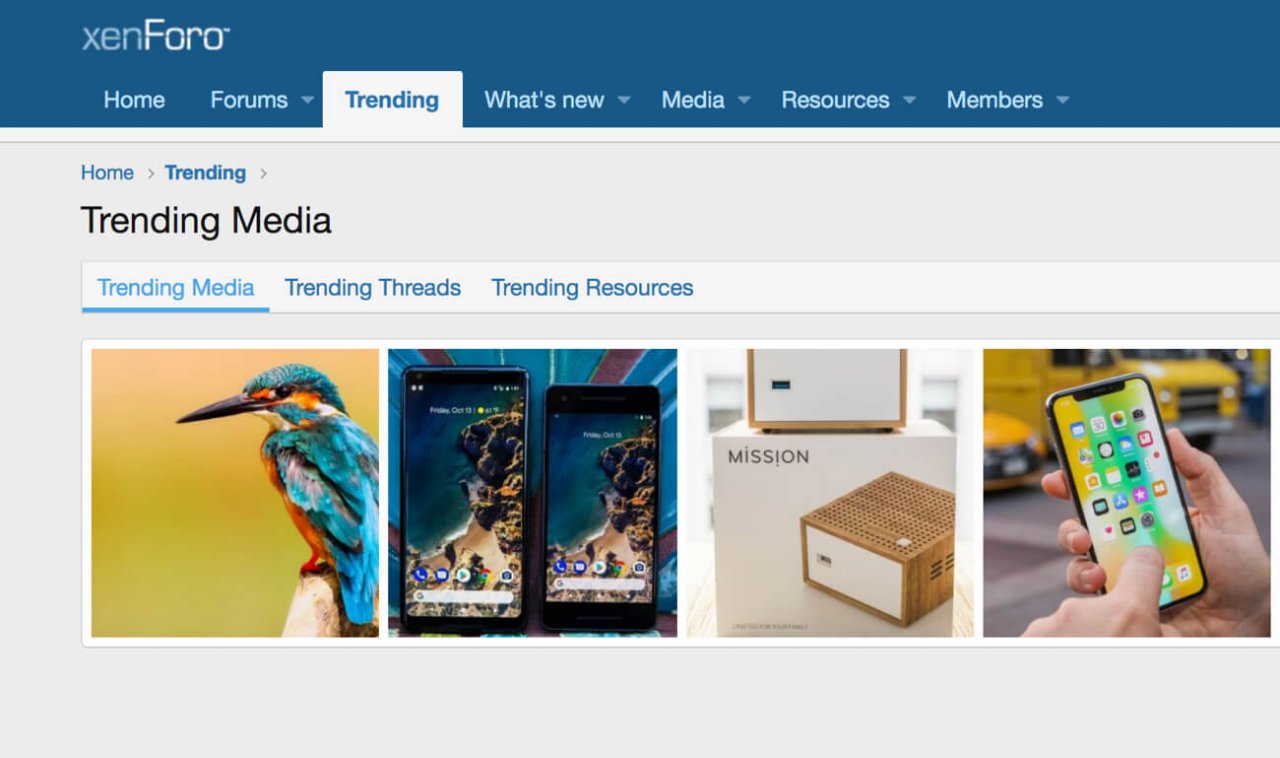Expand the Resources dropdown arrow
The height and width of the screenshot is (758, 1280).
tap(909, 100)
